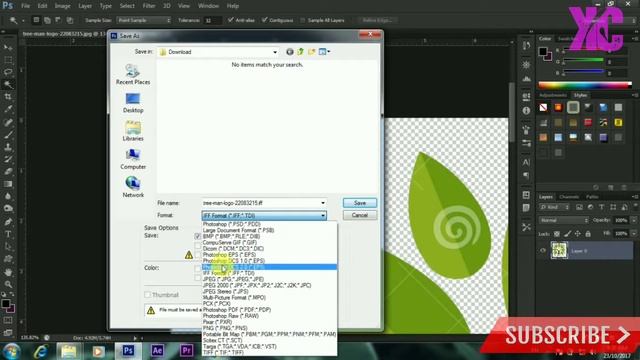Select the Magic Wand tool in toolbox
The width and height of the screenshot is (640, 360).
(x=8, y=84)
